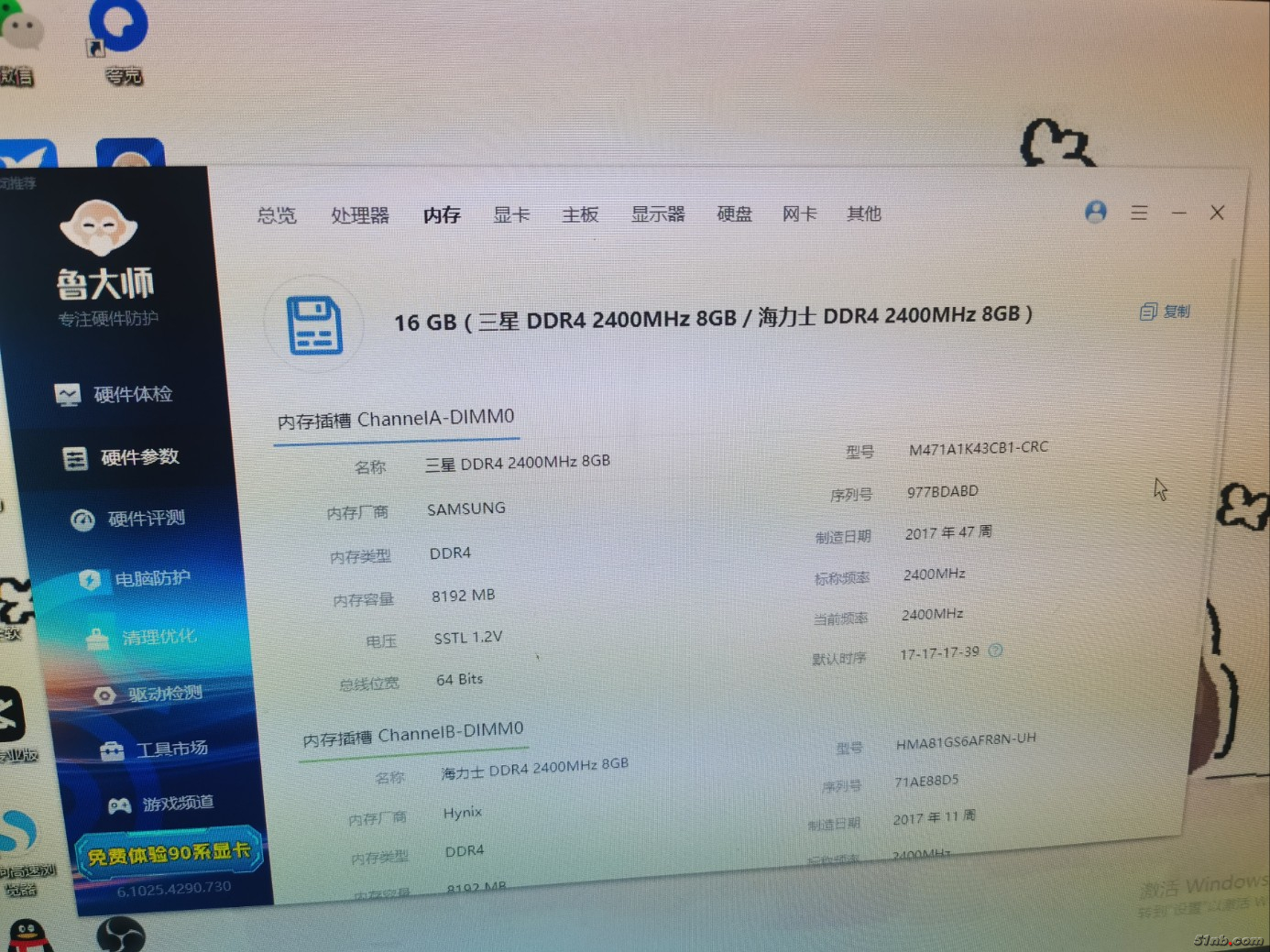The width and height of the screenshot is (1270, 952).
Task: Select the 内存 memory tab
Action: (x=442, y=214)
